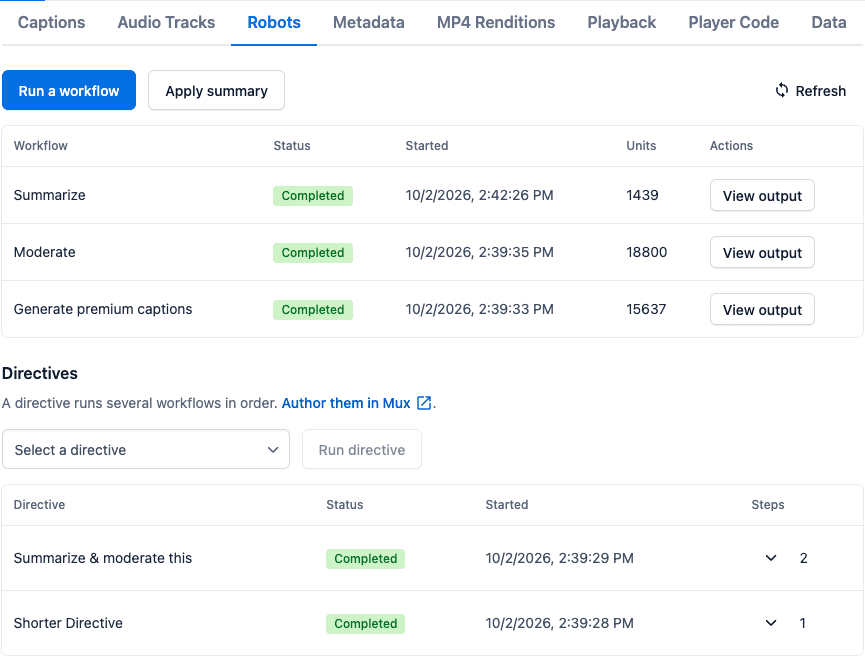The width and height of the screenshot is (865, 657).
Task: Open the MP4 Renditions tab
Action: pos(496,23)
